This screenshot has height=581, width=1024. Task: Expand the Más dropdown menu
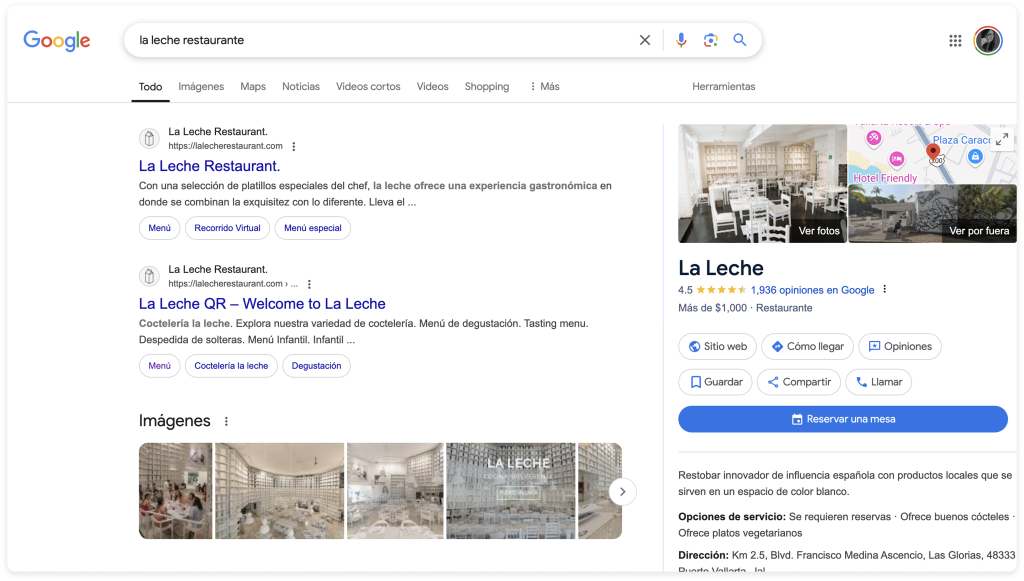coord(545,86)
